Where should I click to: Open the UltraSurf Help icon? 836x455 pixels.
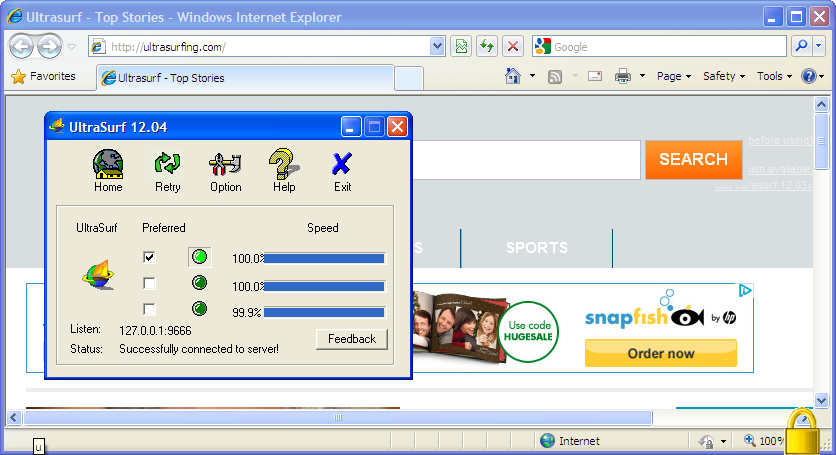tap(284, 168)
